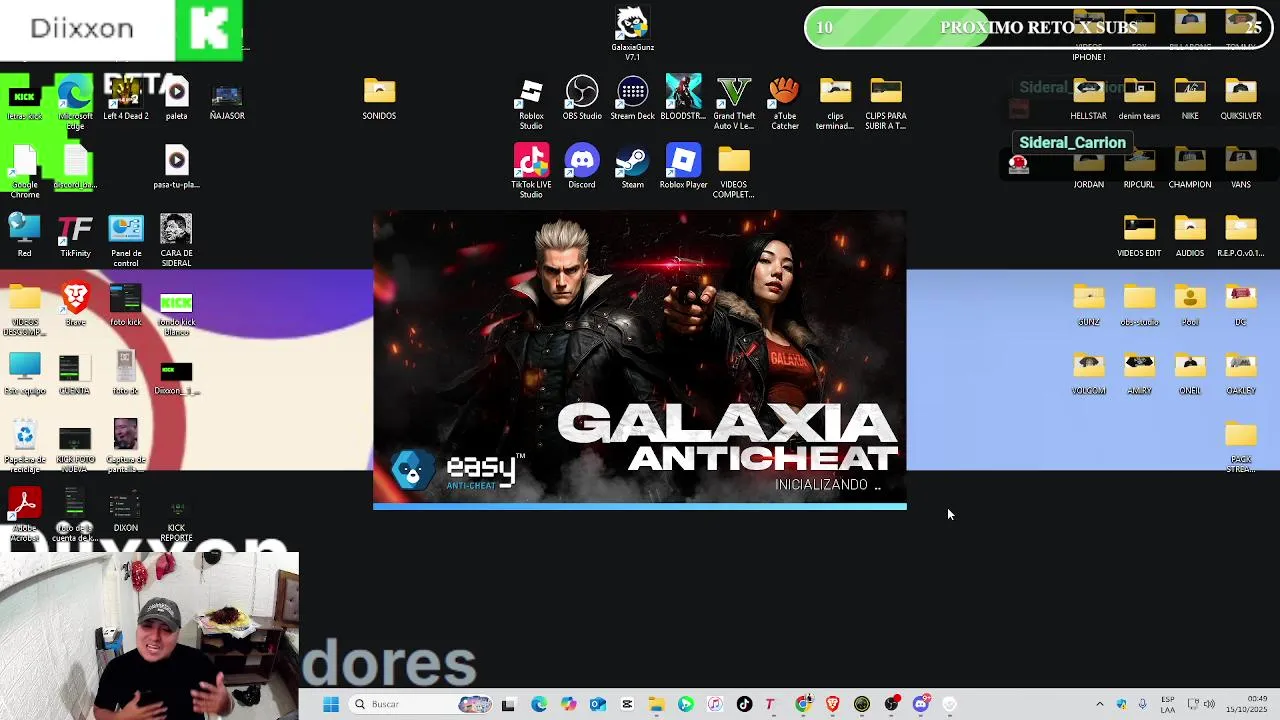Open the KICK REPORTE file icon
The height and width of the screenshot is (720, 1280).
(x=176, y=514)
